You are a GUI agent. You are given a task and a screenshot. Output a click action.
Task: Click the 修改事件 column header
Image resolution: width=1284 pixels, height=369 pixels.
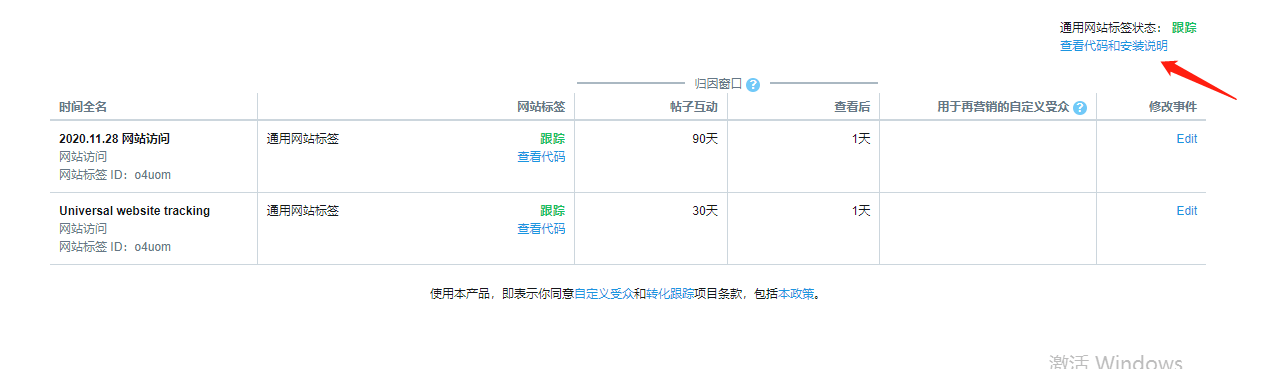(1173, 107)
